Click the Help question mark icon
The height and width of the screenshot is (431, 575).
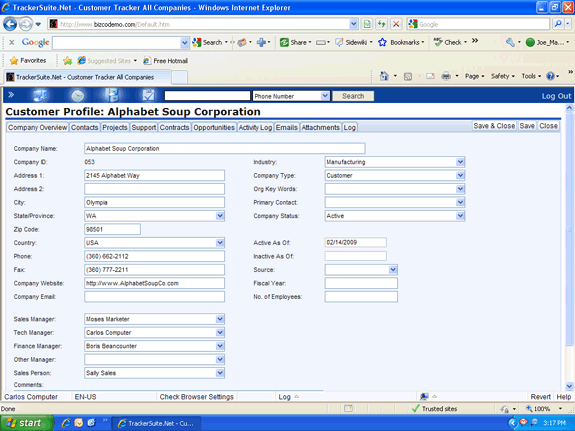[550, 76]
